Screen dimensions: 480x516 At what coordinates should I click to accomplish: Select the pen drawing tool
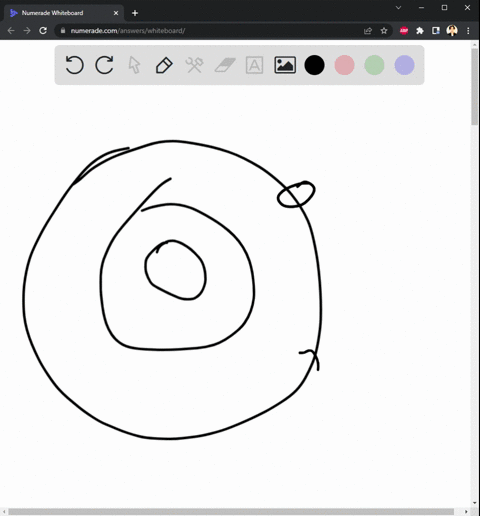(x=164, y=65)
